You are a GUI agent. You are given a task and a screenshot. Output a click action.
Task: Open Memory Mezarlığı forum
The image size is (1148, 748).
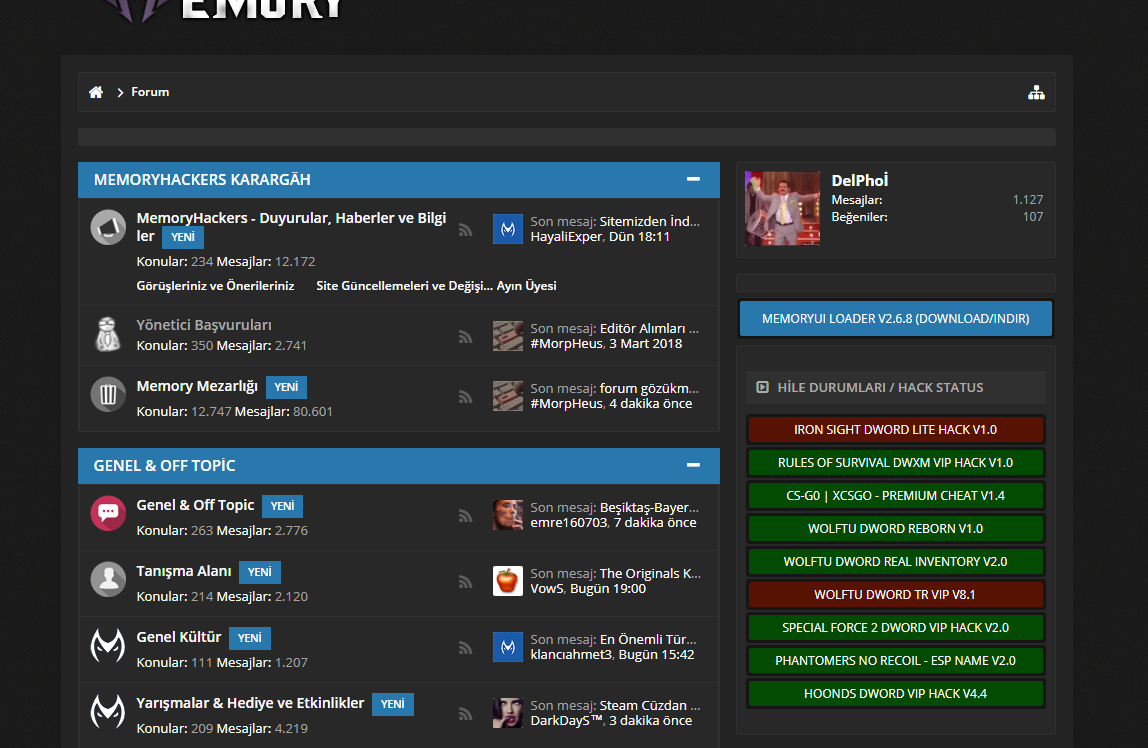197,386
